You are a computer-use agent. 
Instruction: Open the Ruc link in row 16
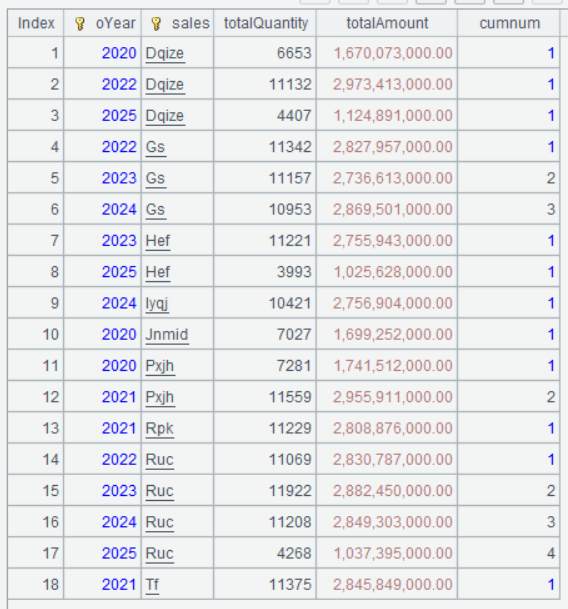click(x=159, y=522)
